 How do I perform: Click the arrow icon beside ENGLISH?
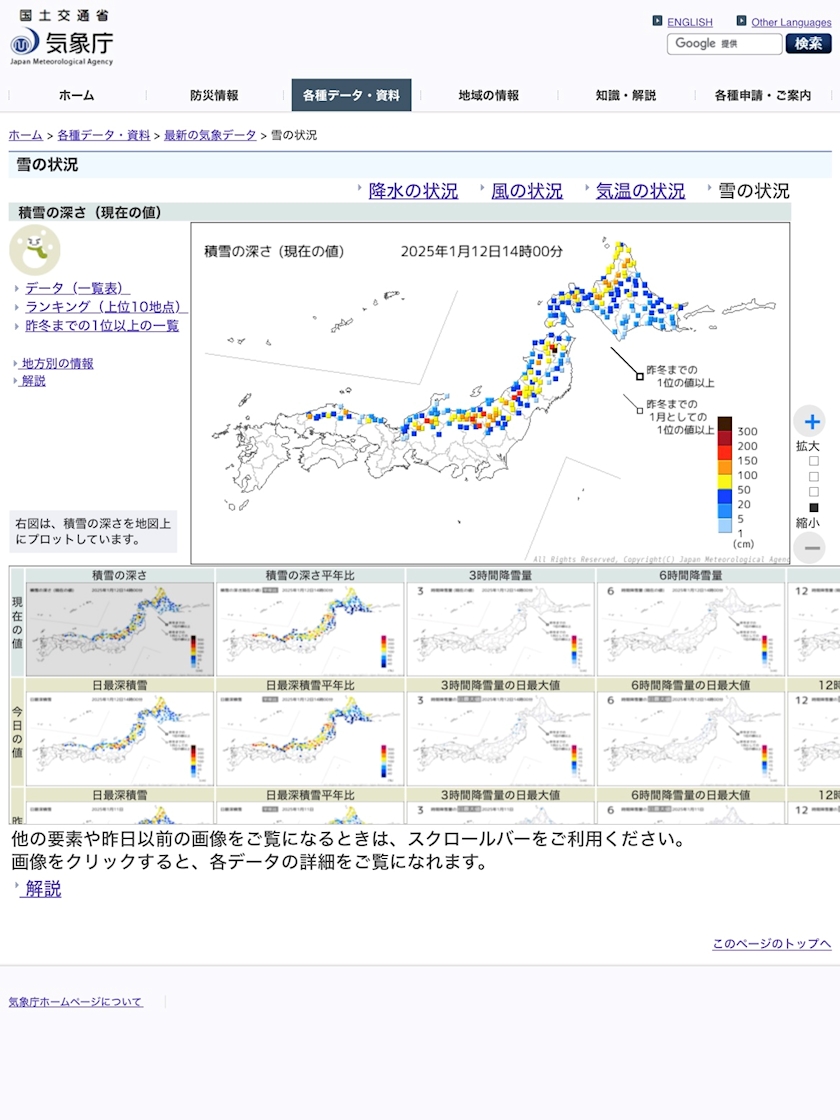pyautogui.click(x=657, y=21)
